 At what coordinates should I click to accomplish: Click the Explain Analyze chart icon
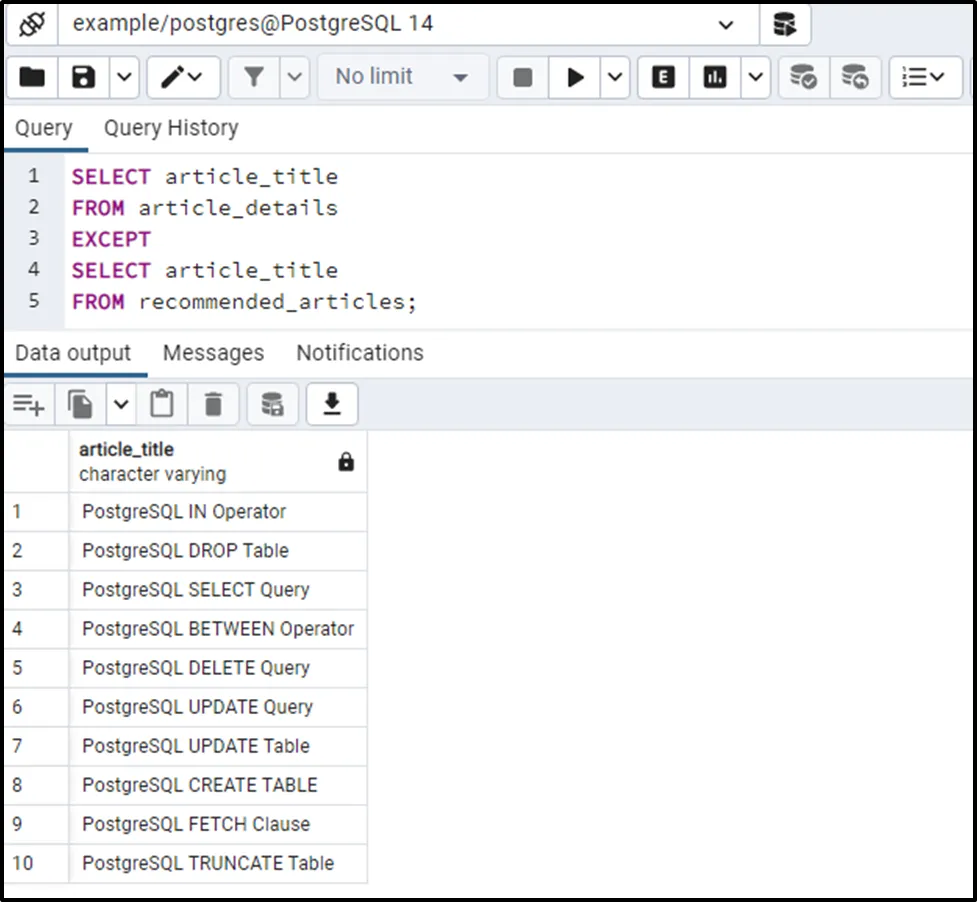[715, 77]
